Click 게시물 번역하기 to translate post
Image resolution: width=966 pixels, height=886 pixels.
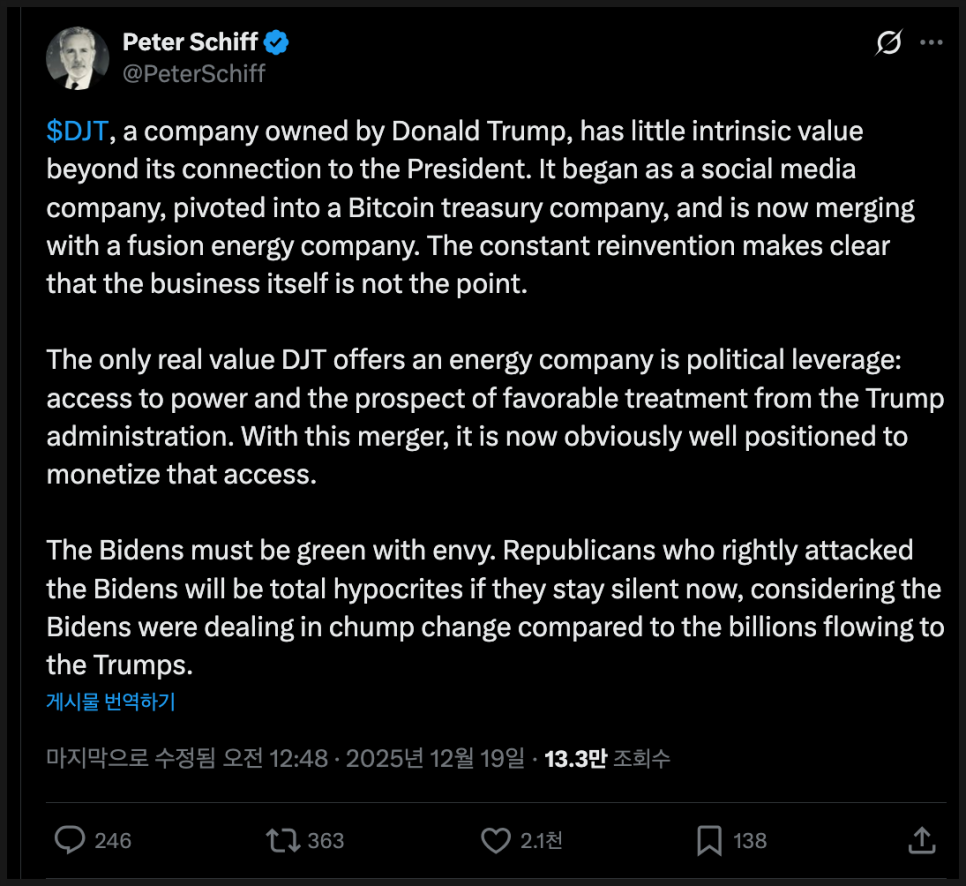(110, 702)
